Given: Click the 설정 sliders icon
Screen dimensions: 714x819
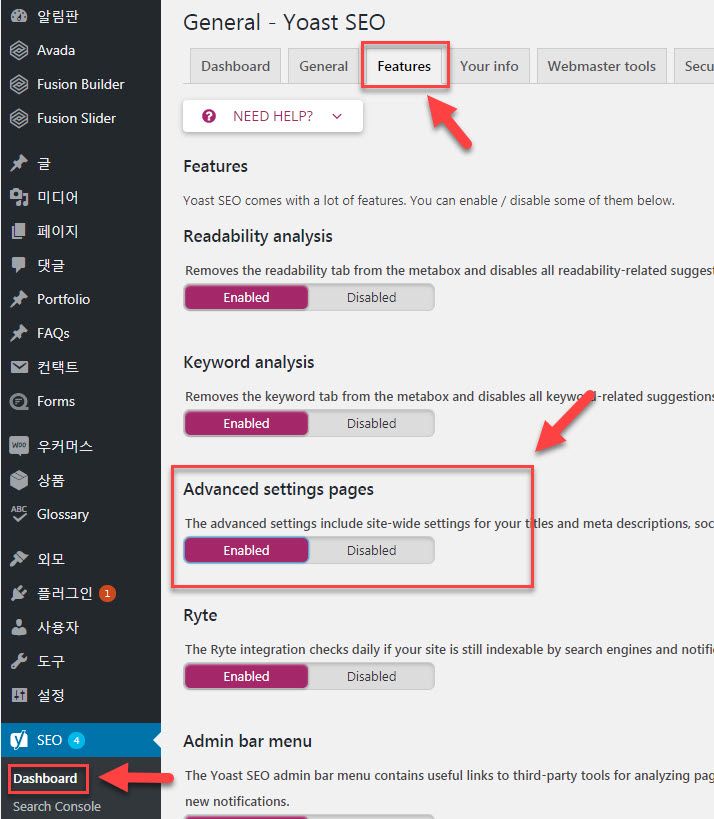Looking at the screenshot, I should (19, 695).
